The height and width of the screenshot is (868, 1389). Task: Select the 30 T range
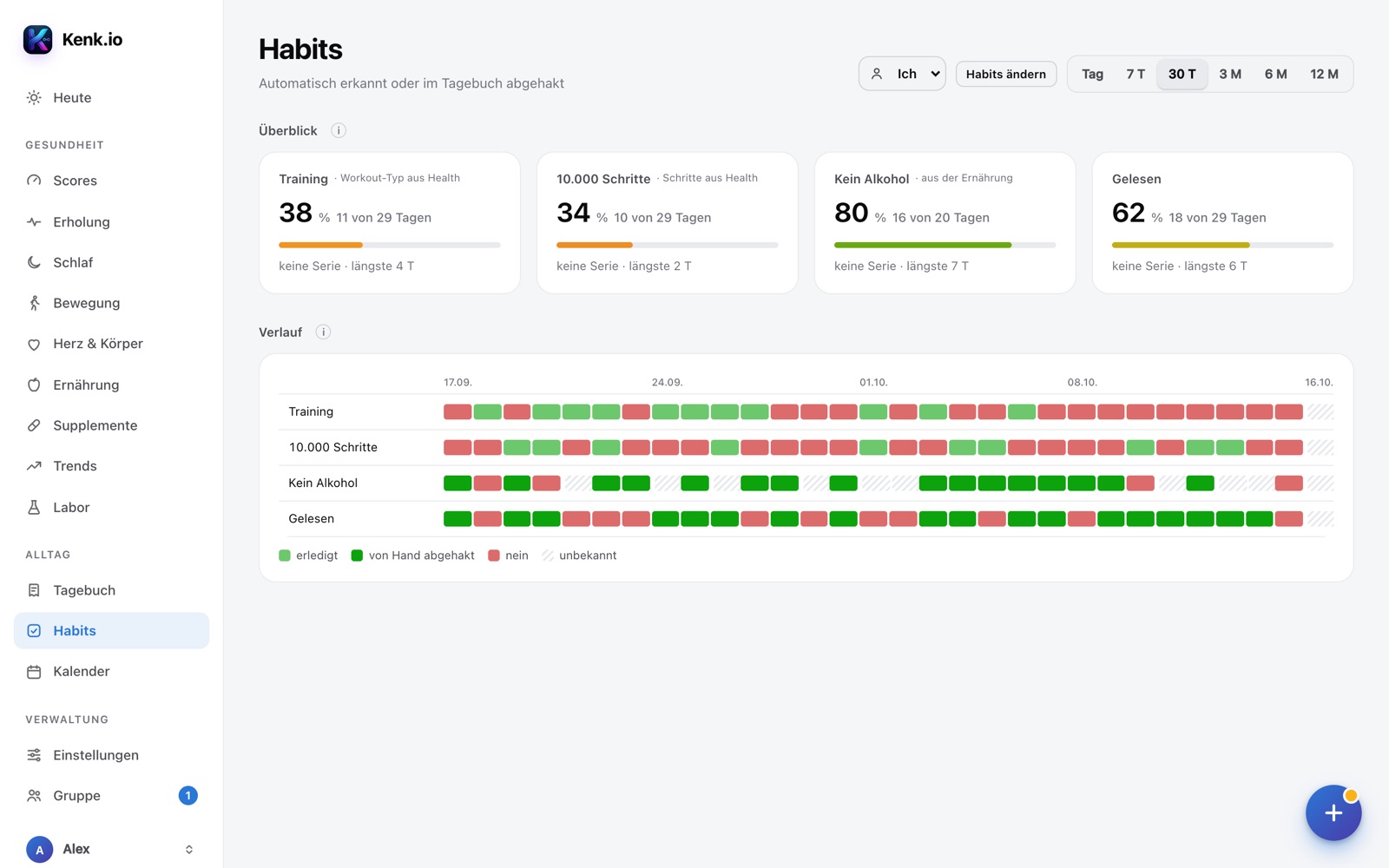(1182, 74)
